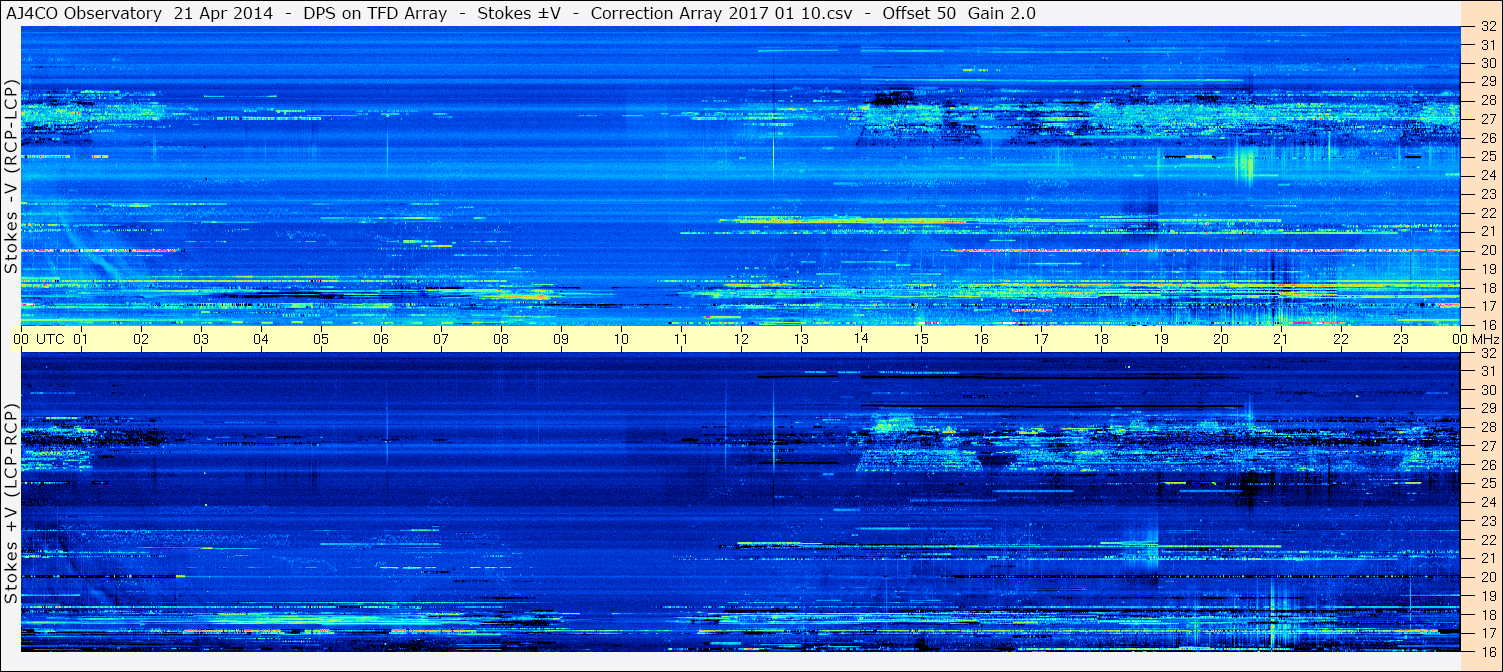Click the '00 UTC' time axis label

coord(38,339)
